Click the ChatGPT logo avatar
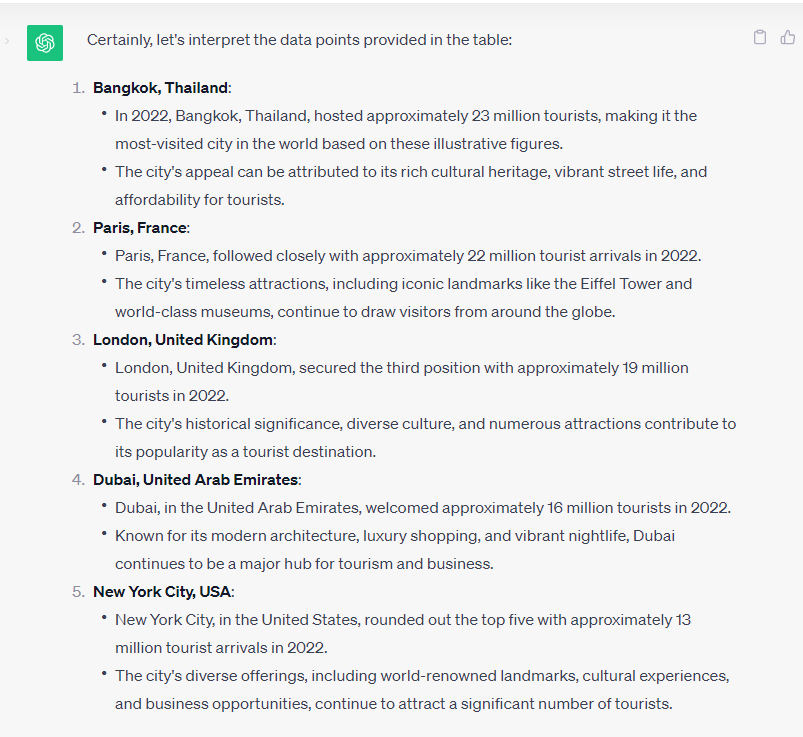 coord(45,42)
